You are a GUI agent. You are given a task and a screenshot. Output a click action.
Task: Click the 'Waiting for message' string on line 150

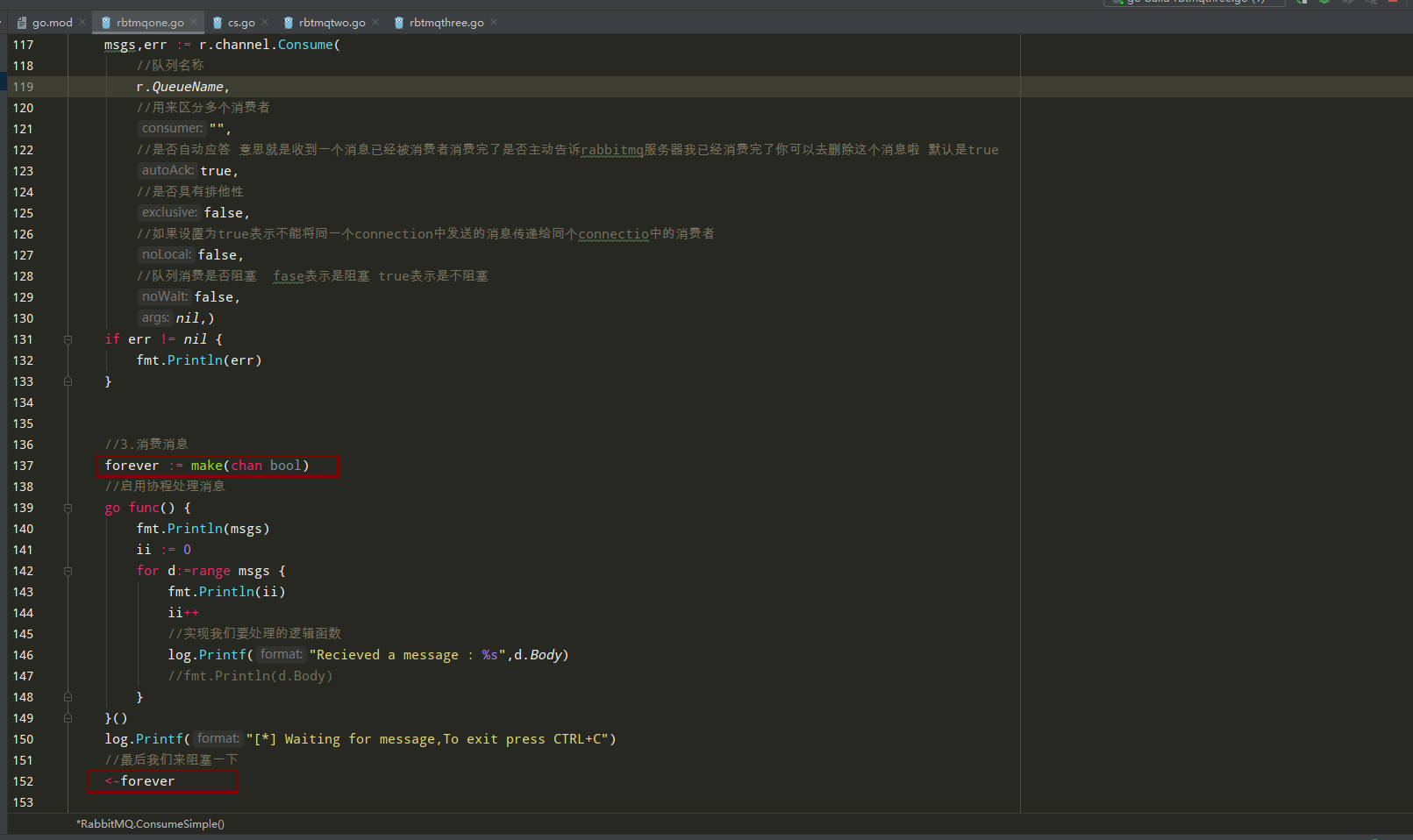(x=426, y=739)
